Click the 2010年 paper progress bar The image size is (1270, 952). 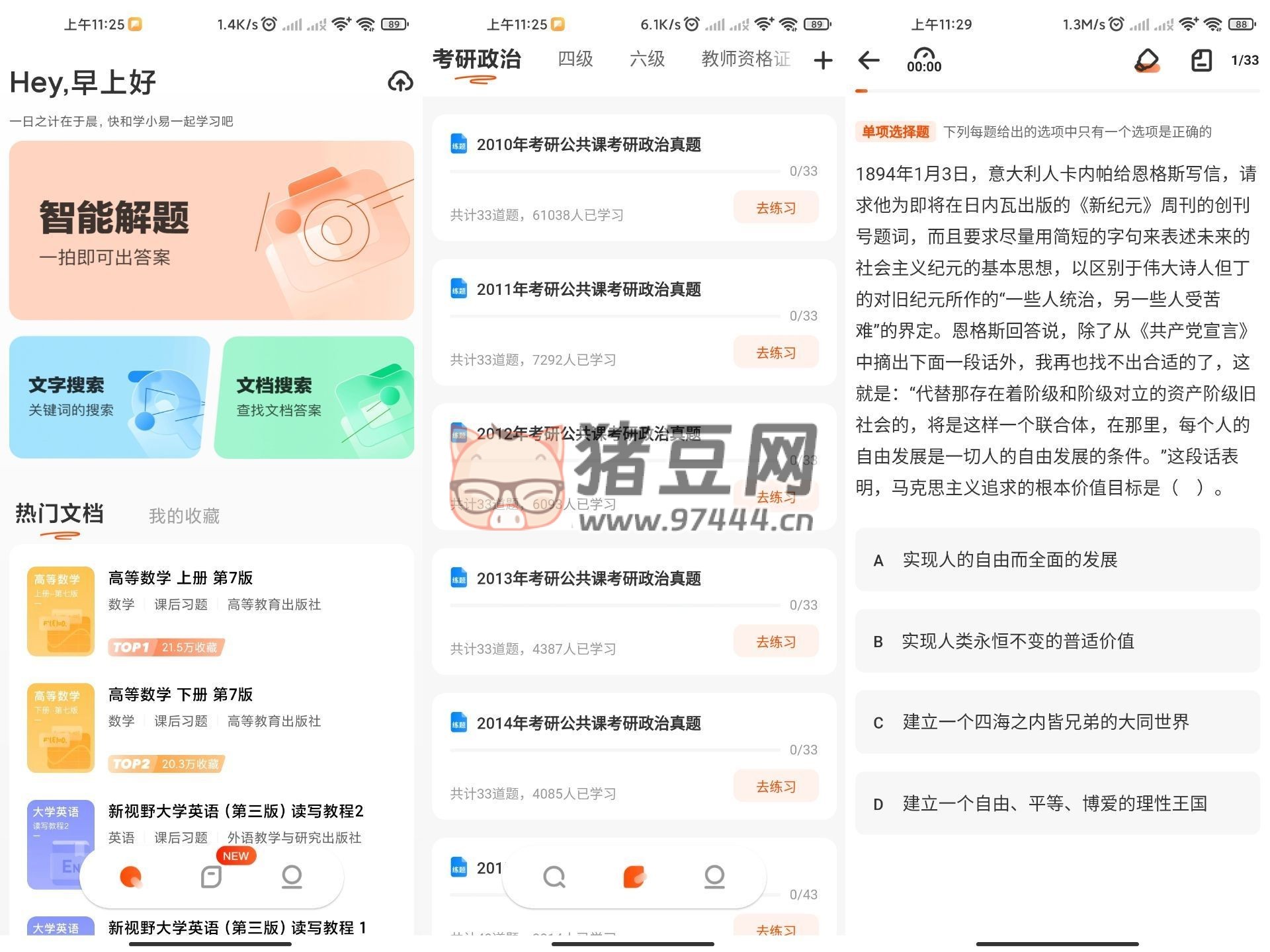click(615, 171)
